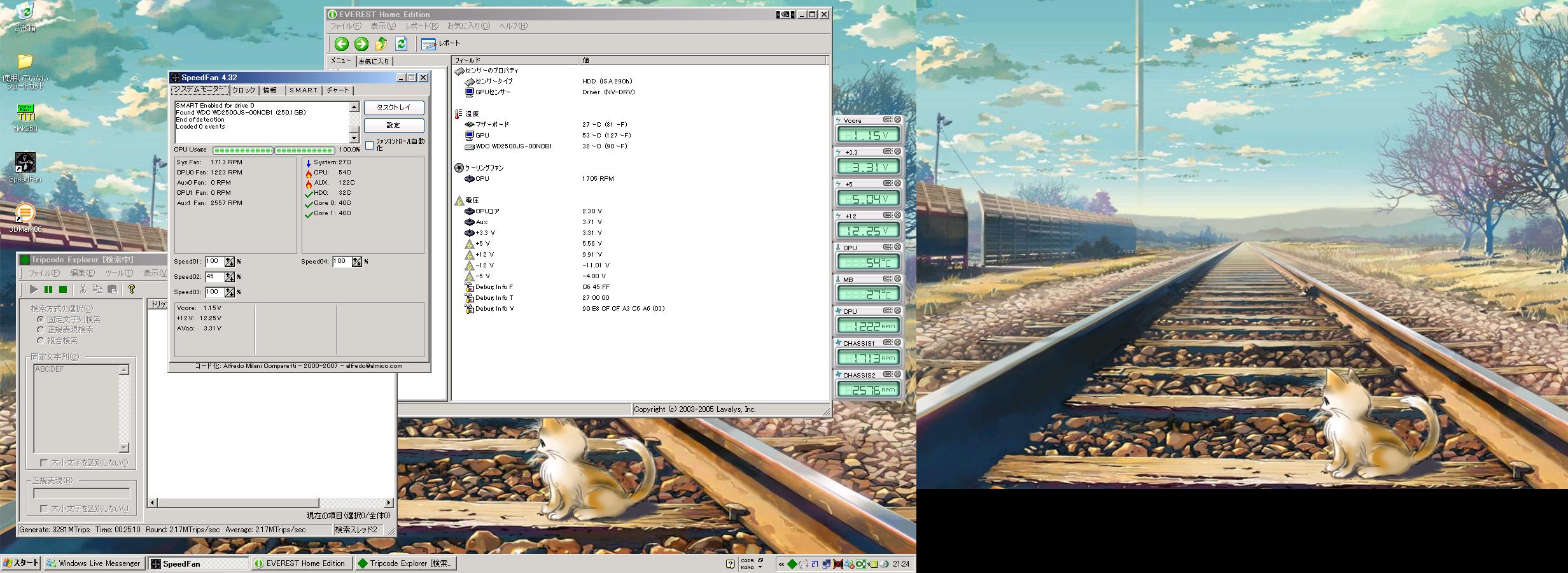The height and width of the screenshot is (573, 1568).
Task: Switch to SpeedFan 情報 (Info) tab
Action: 270,90
